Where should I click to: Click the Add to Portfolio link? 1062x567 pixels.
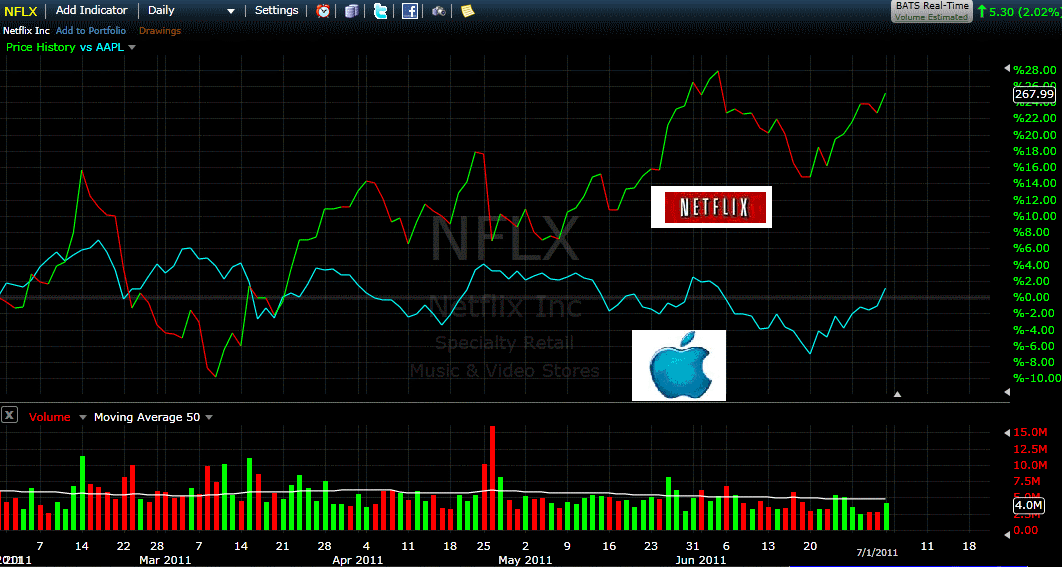click(x=91, y=30)
